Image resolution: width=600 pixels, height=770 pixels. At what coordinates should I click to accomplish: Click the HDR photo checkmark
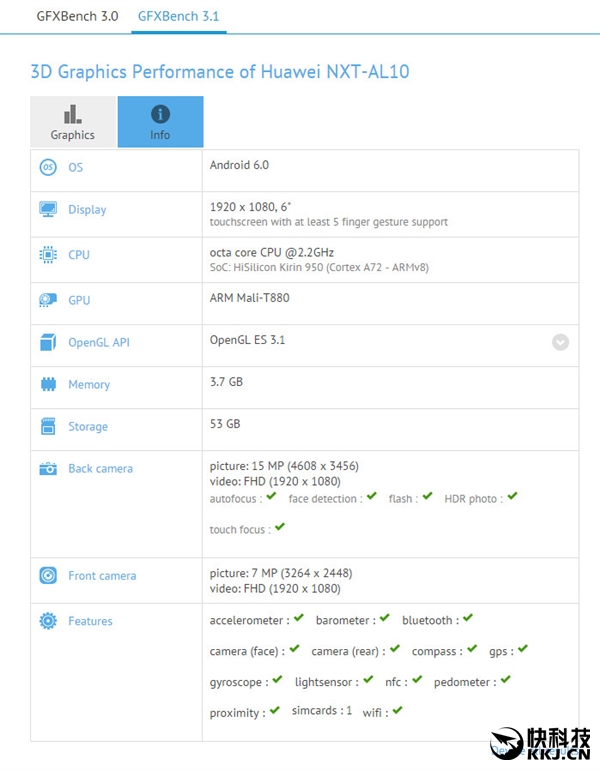pos(513,496)
